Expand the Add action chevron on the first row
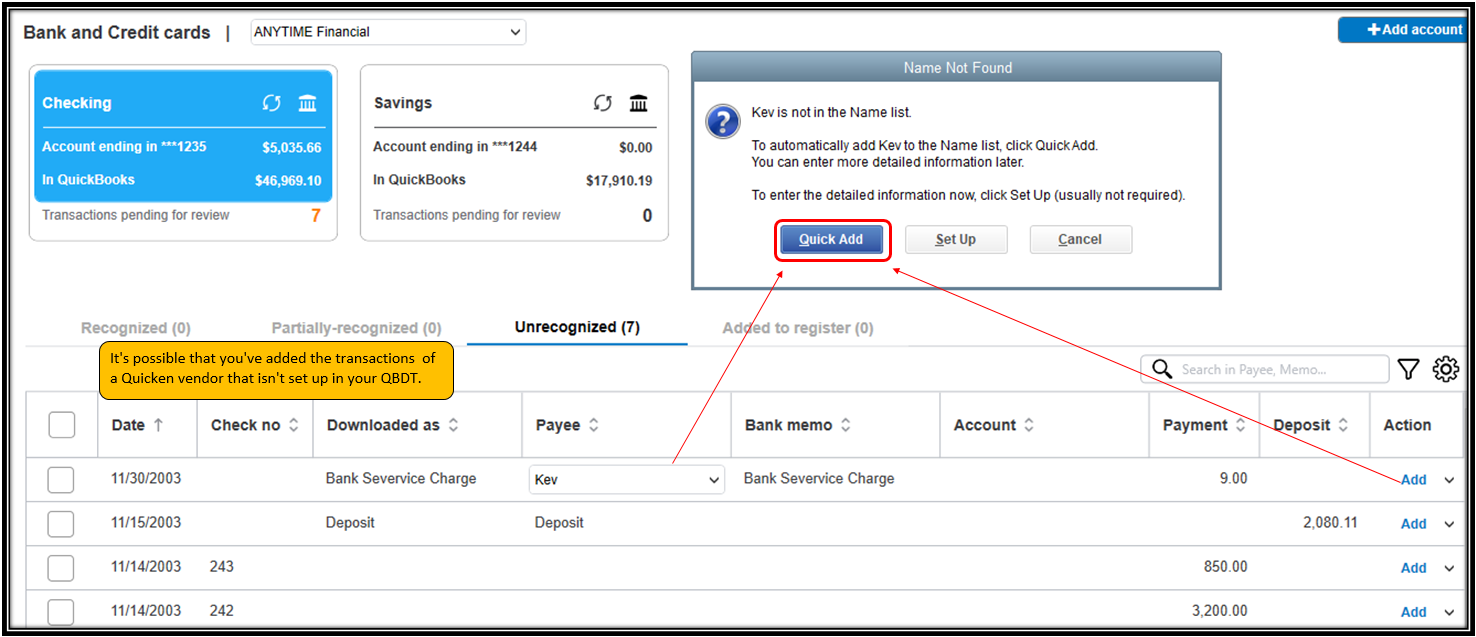Screen dimensions: 1476x637 (x=1448, y=480)
